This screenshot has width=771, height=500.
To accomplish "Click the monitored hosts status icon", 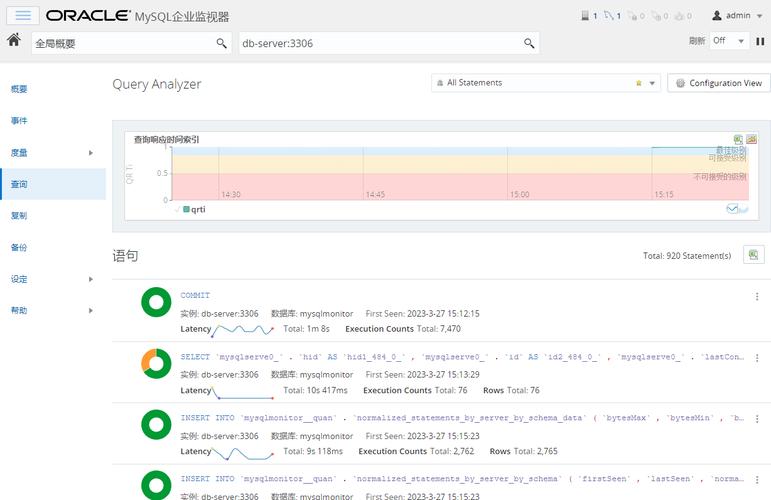I will (x=585, y=16).
